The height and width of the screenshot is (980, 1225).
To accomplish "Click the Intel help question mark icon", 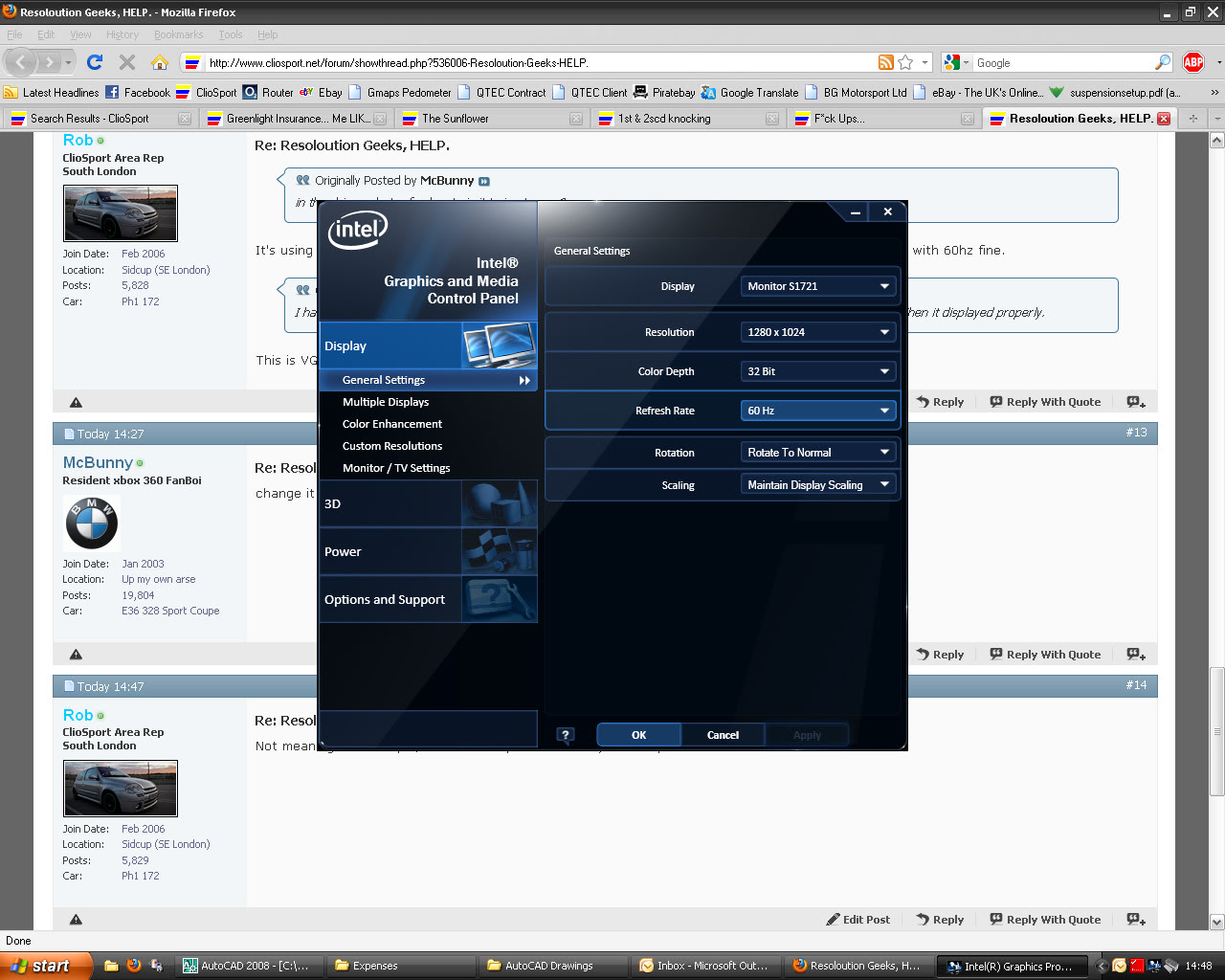I will (x=566, y=735).
